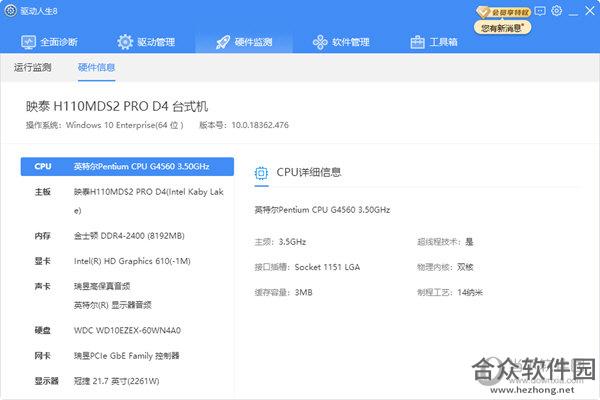The width and height of the screenshot is (600, 400).
Task: Click WDC WD10EZEX-60WN4A0 disk text
Action: (127, 330)
